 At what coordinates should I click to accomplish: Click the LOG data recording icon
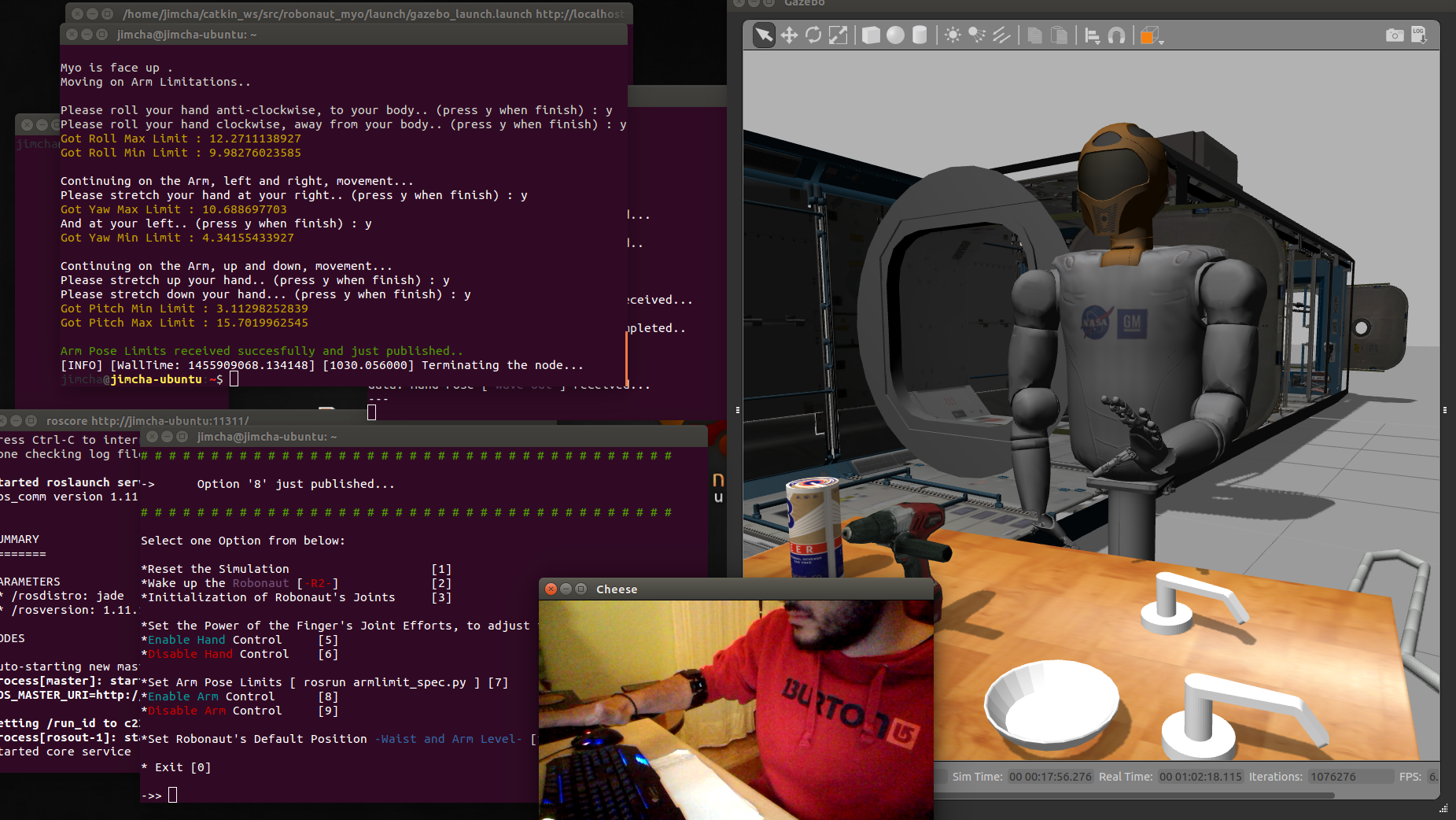tap(1419, 35)
